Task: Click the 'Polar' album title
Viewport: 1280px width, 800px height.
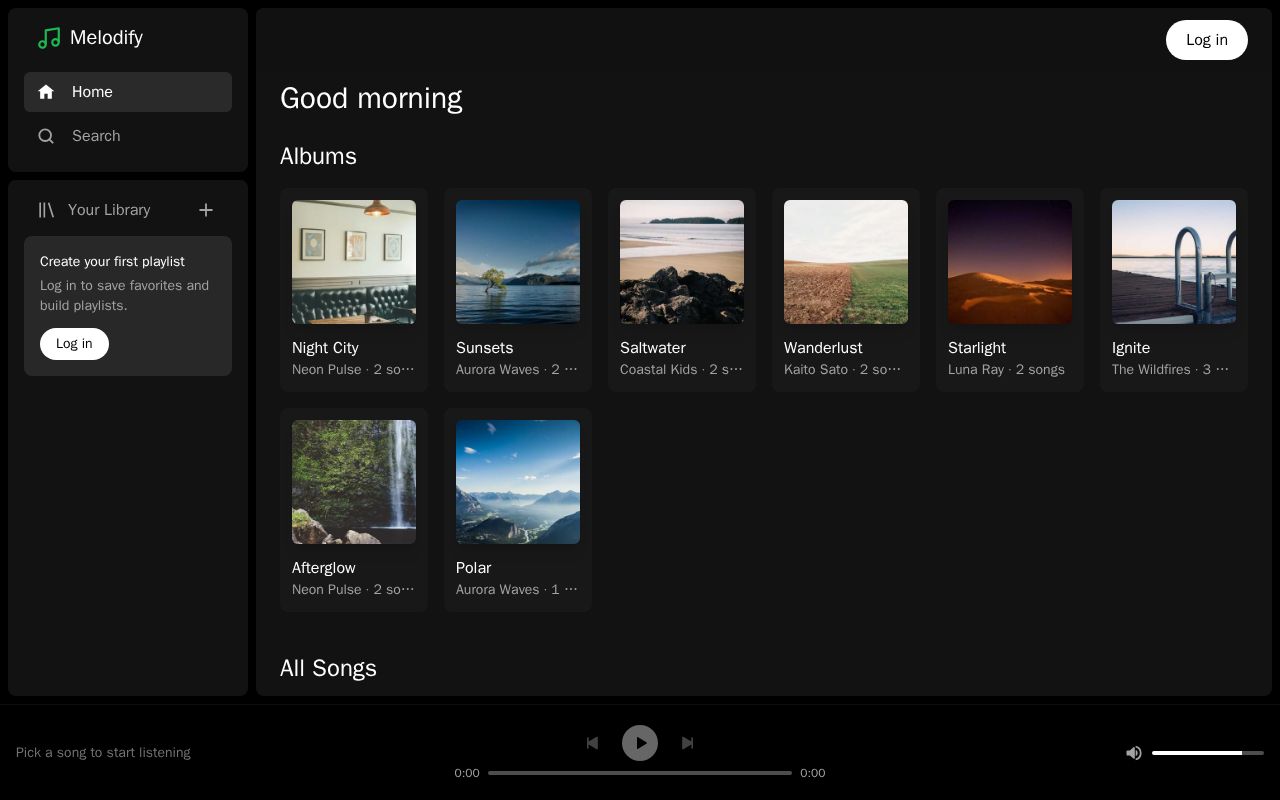Action: (474, 568)
